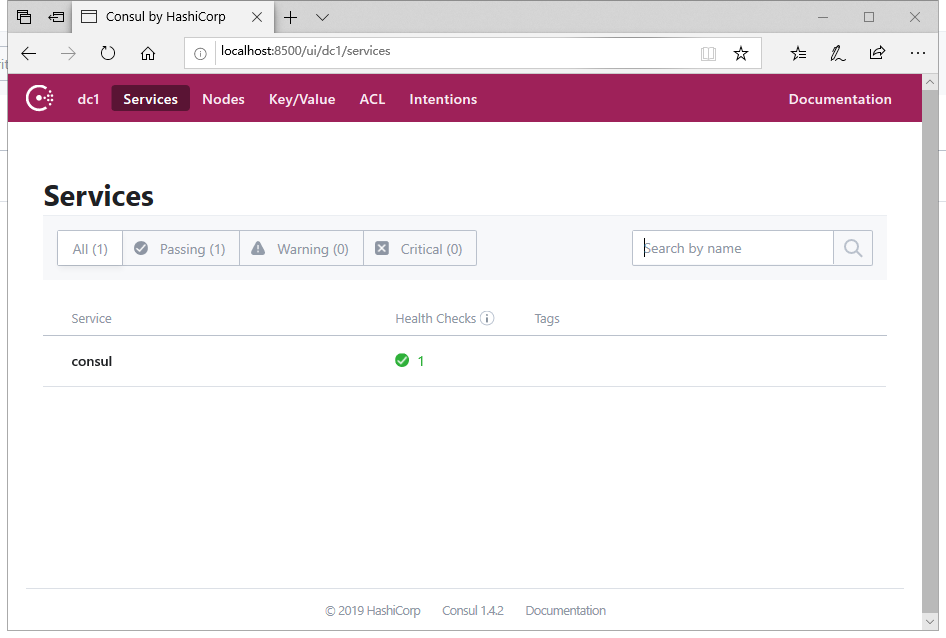Open browser settings and more menu
The width and height of the screenshot is (946, 638).
(917, 54)
